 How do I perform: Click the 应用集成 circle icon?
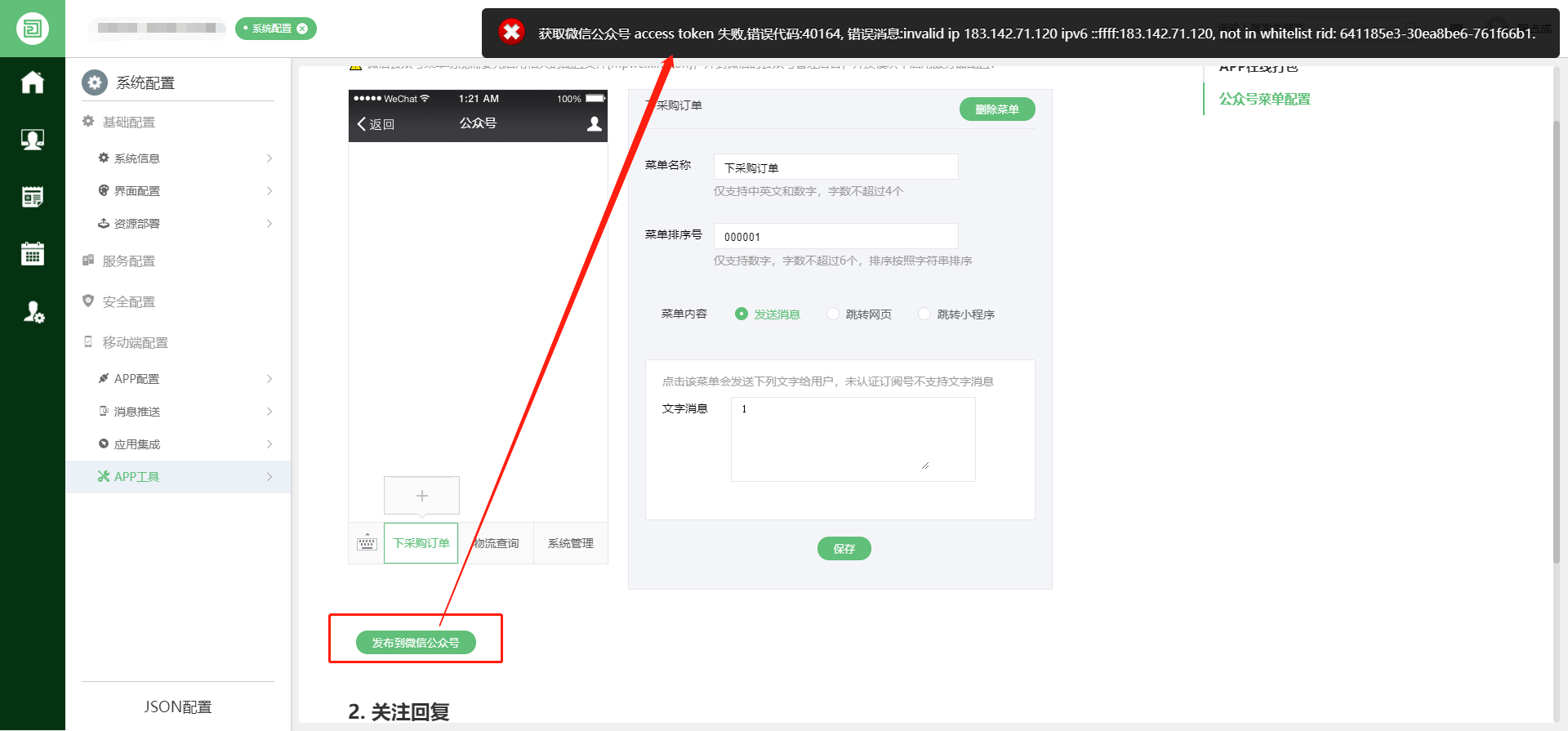104,444
